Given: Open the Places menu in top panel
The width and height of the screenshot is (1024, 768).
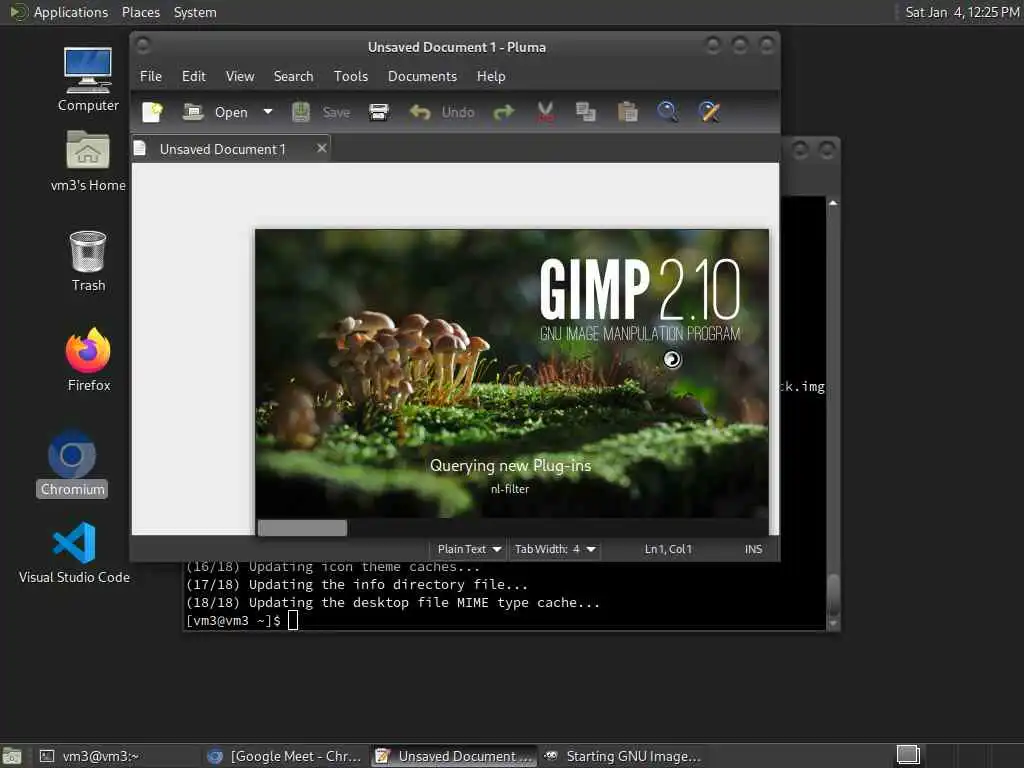Looking at the screenshot, I should [x=140, y=12].
